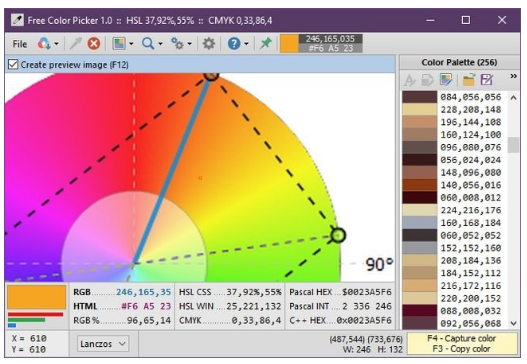Screen dimensions: 527x364
Task: Select palette entry 216,172,116
Action: pyautogui.click(x=455, y=286)
